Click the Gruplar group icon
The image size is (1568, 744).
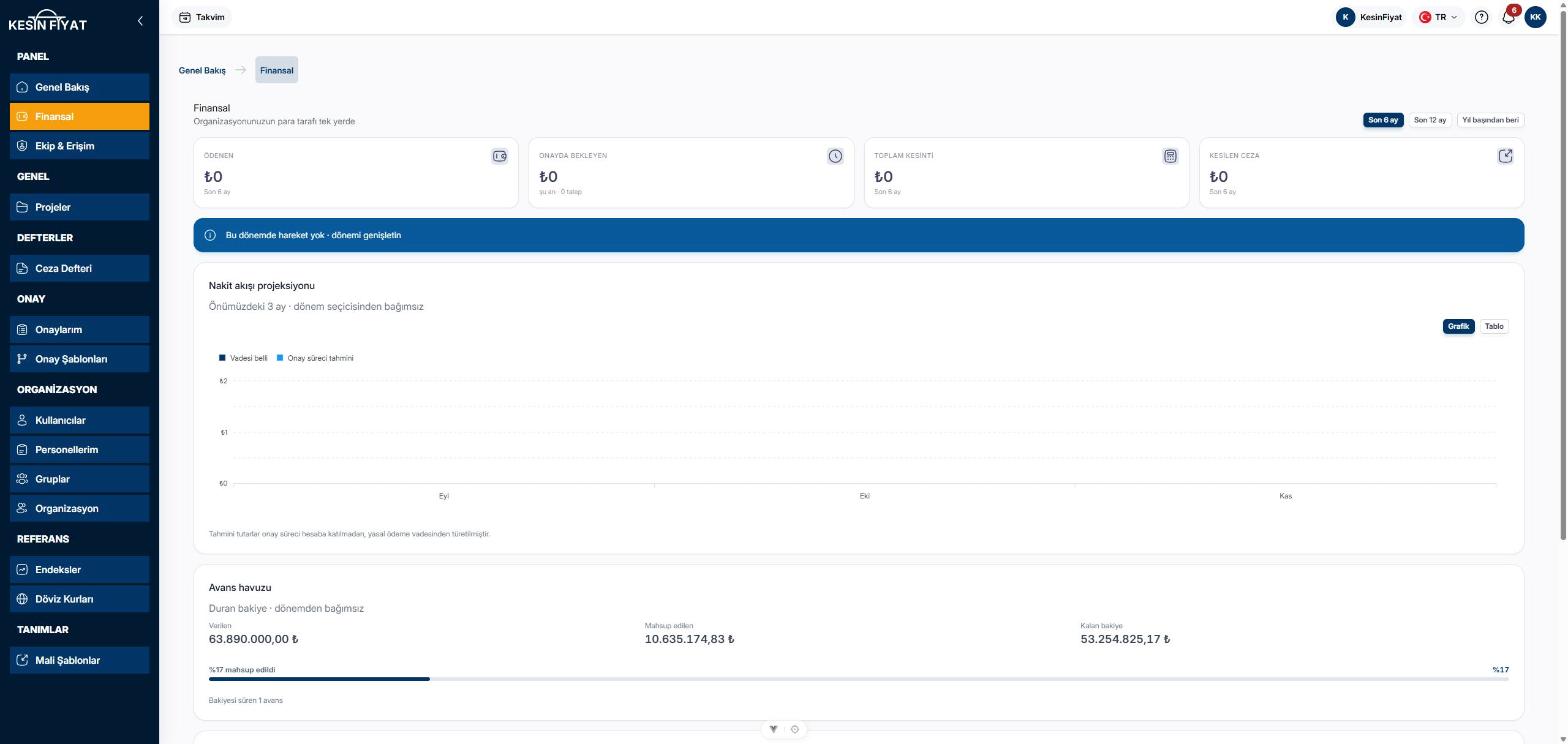click(x=22, y=479)
